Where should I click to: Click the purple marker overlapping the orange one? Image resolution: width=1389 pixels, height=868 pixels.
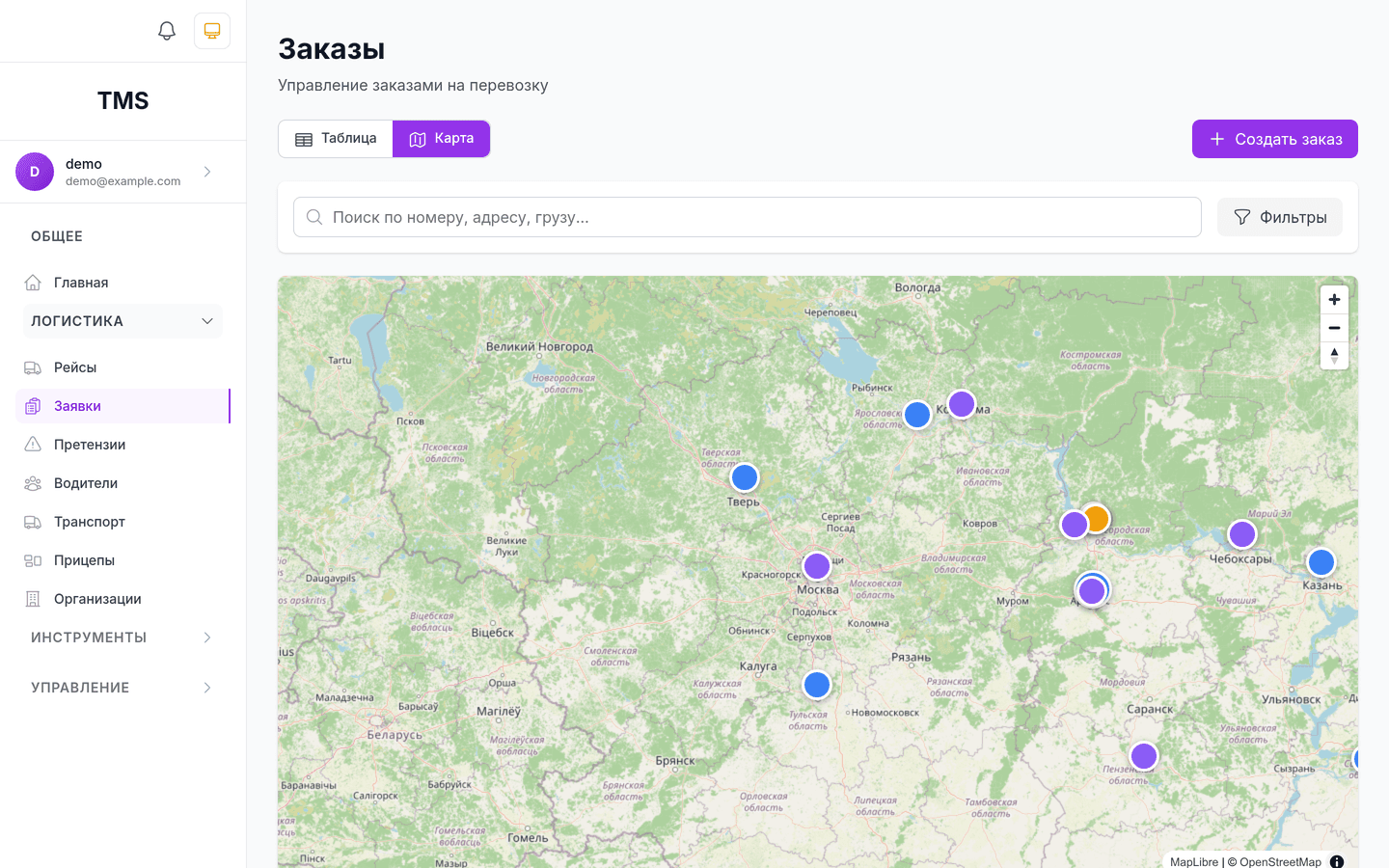click(1075, 525)
